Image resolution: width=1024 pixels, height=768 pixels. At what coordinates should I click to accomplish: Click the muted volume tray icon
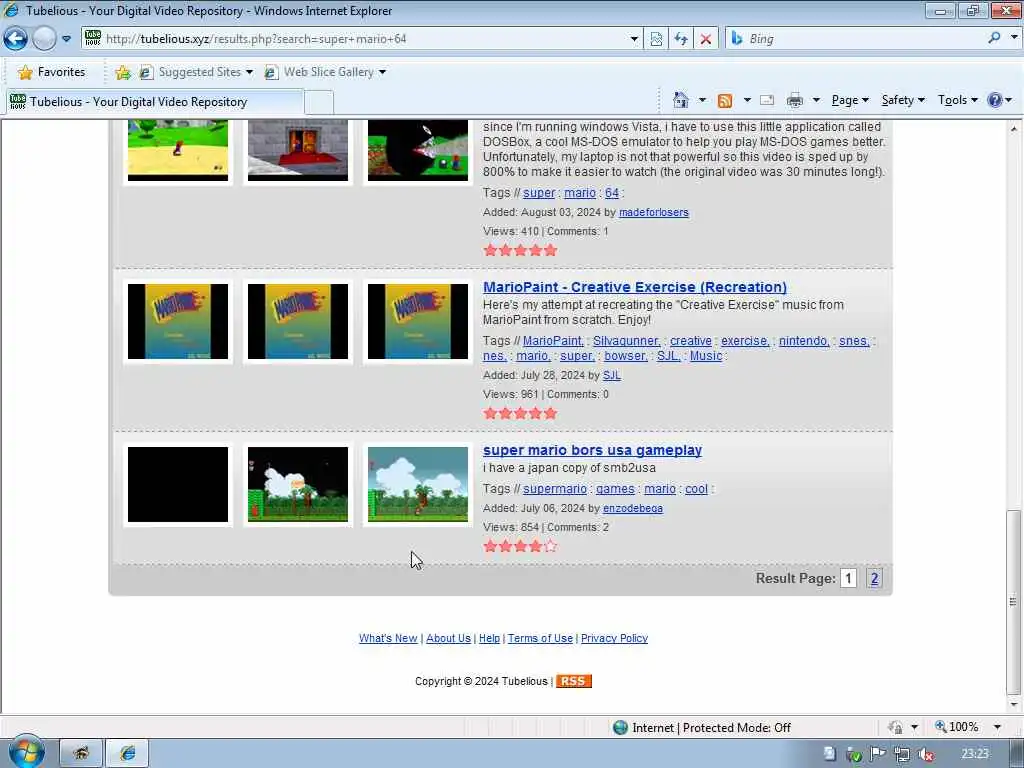click(x=925, y=754)
